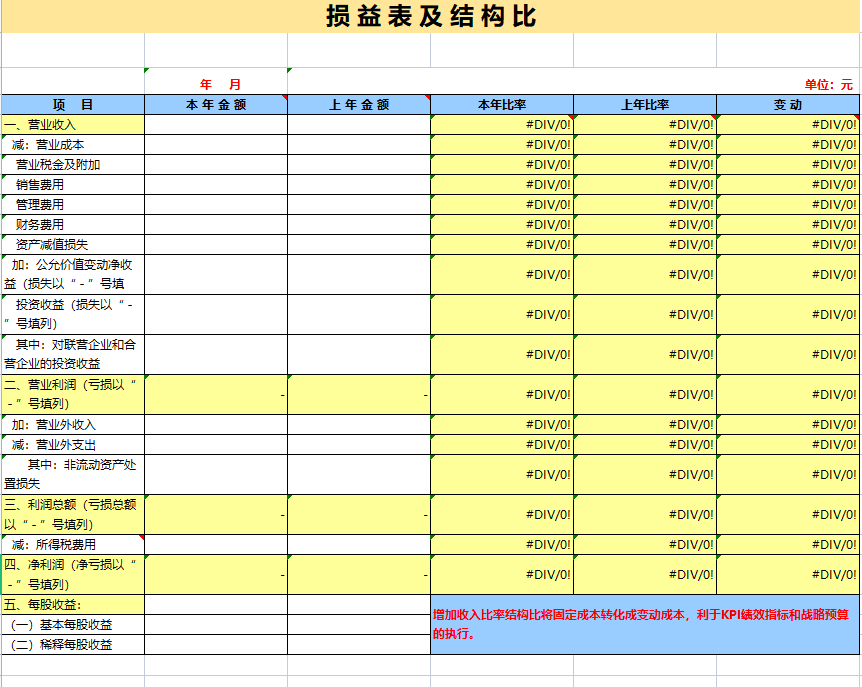Click the 三、利润总额 label cell

71,512
